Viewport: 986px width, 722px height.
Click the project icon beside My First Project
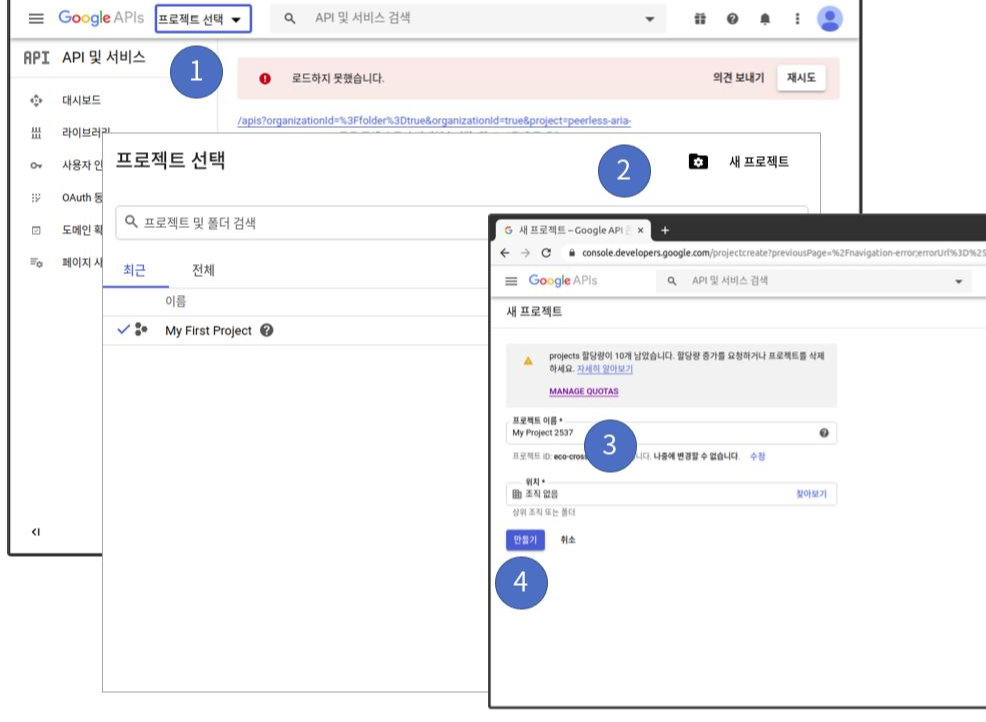pyautogui.click(x=141, y=330)
